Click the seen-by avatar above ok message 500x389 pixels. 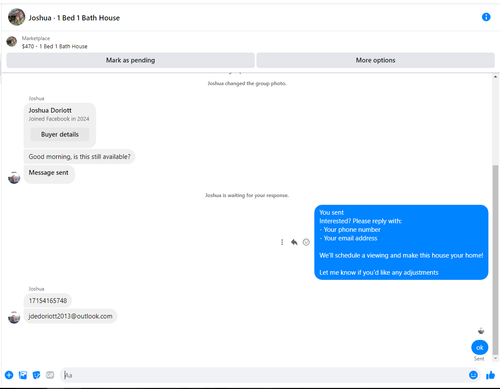481,331
